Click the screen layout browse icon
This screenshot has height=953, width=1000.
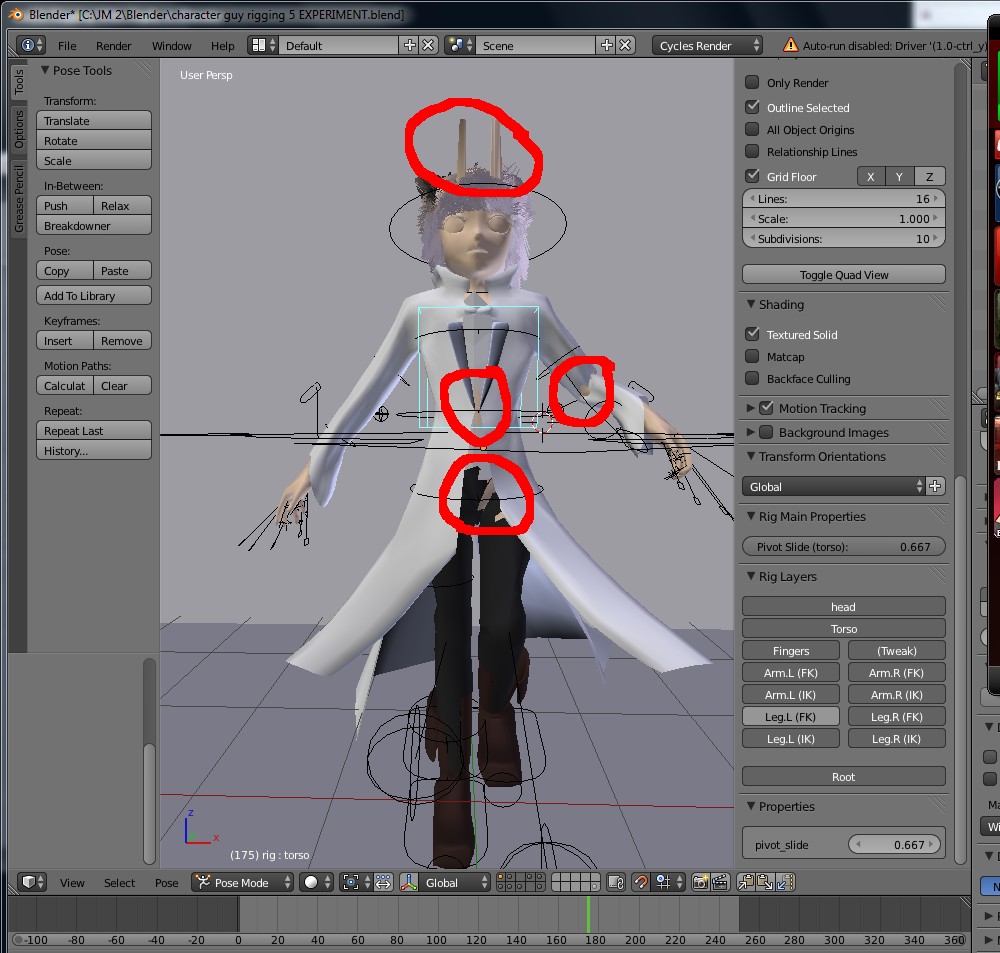pyautogui.click(x=263, y=45)
